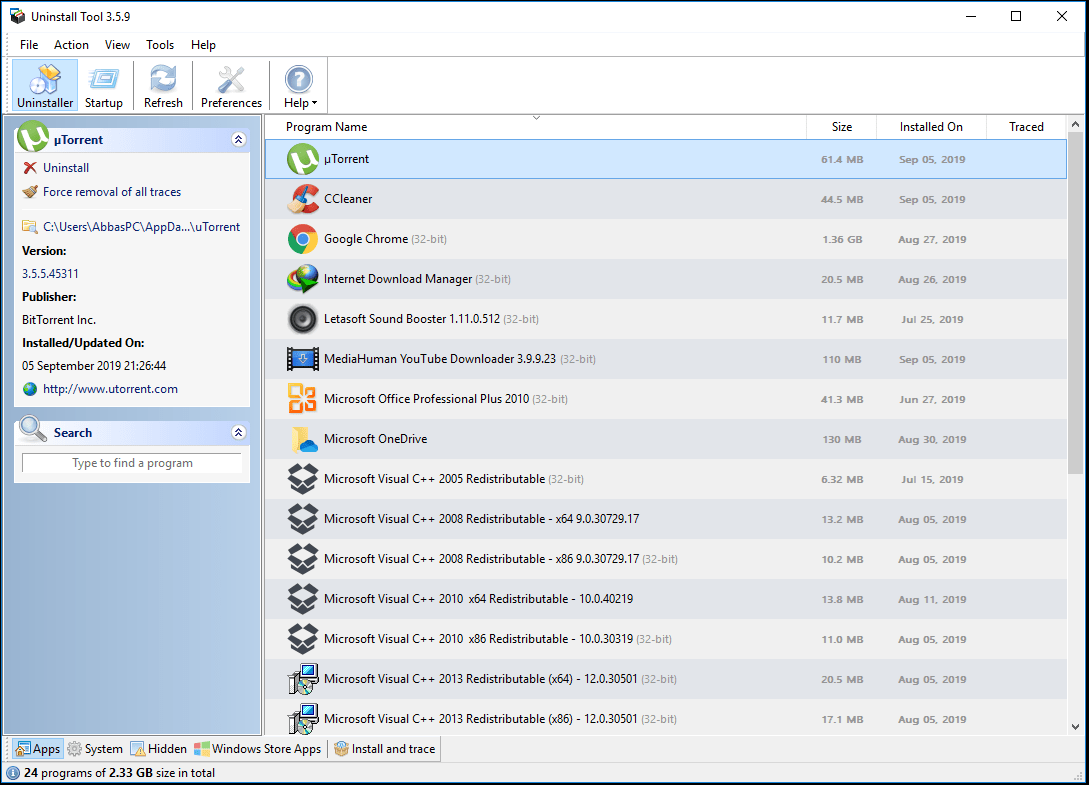Open the Install and trace tab
The image size is (1089, 785).
[x=384, y=749]
